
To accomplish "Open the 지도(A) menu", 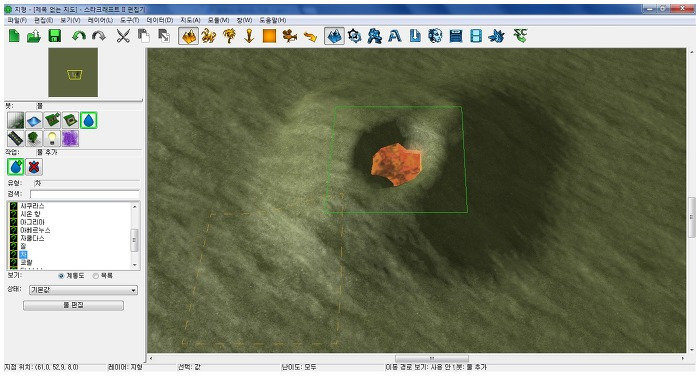I will pos(191,20).
